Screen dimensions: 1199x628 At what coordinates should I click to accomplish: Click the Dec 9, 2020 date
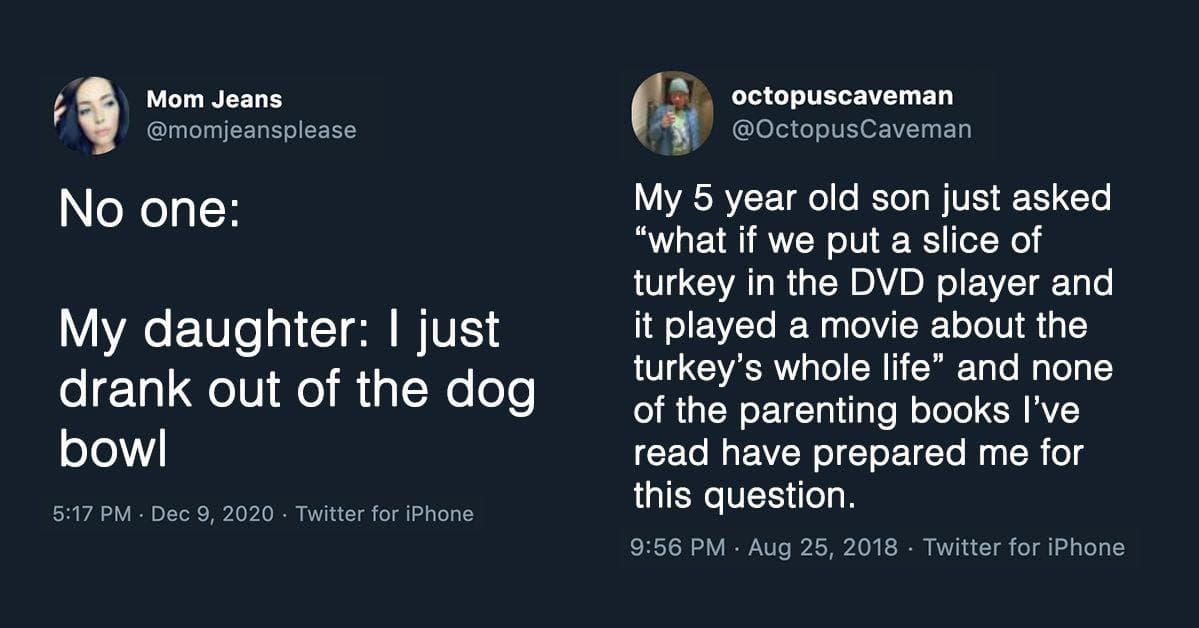pyautogui.click(x=211, y=514)
